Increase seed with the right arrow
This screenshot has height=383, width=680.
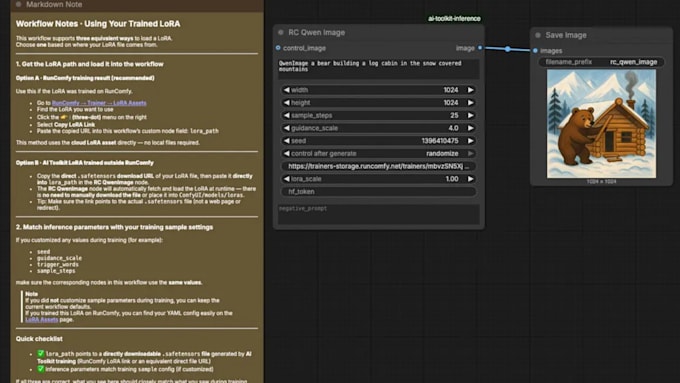click(471, 141)
